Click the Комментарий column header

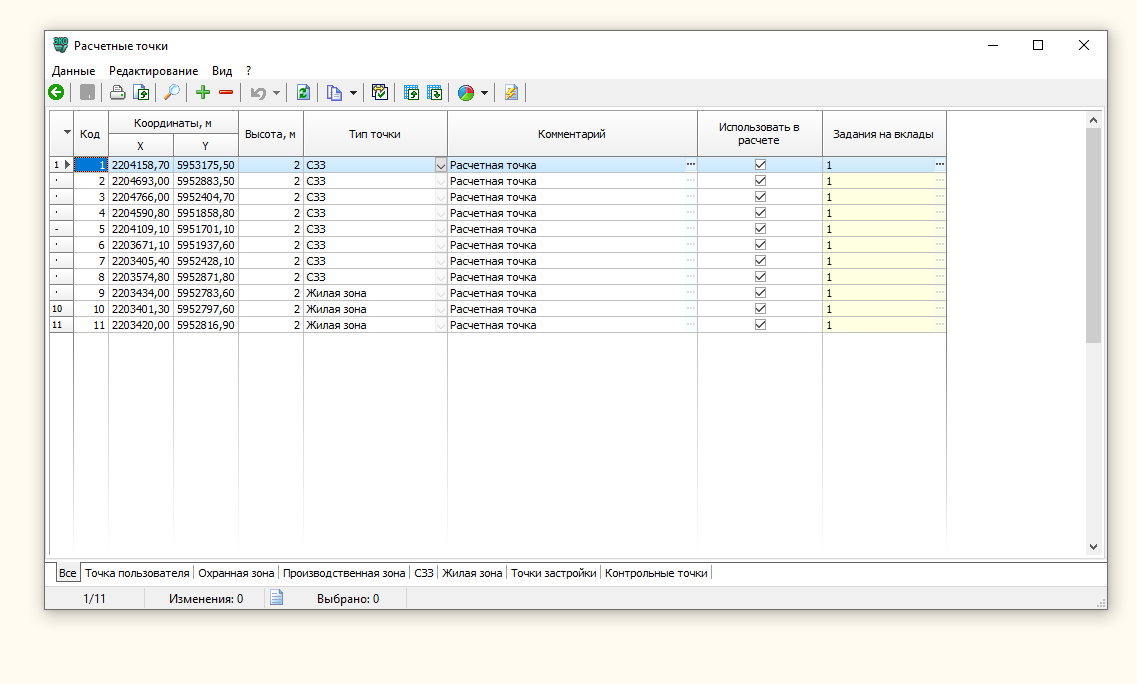[x=571, y=134]
